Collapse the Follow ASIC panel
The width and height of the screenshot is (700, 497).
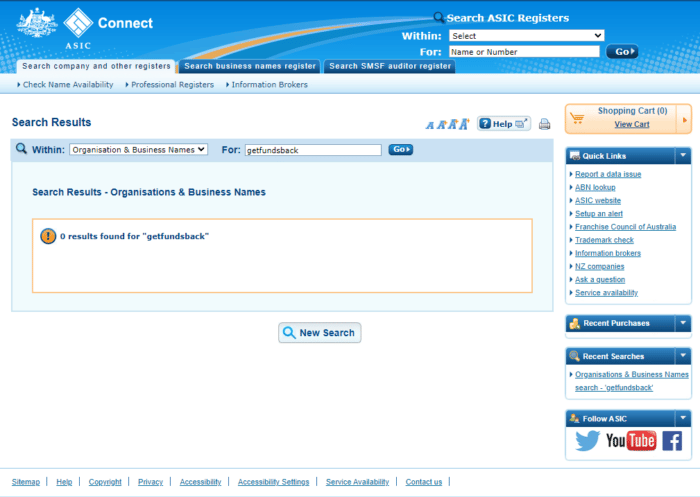[683, 418]
